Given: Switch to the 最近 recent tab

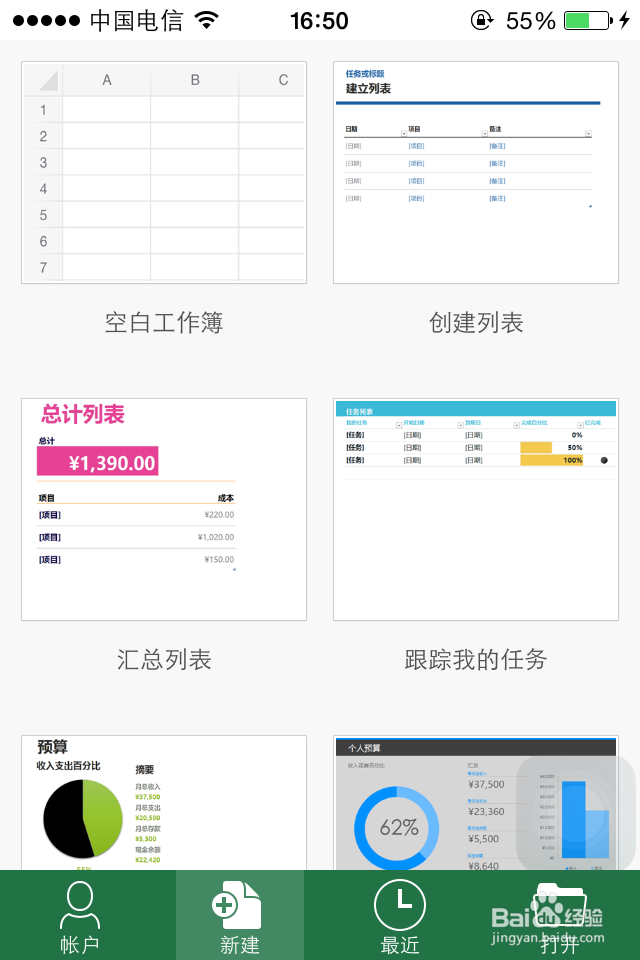Looking at the screenshot, I should click(x=400, y=916).
